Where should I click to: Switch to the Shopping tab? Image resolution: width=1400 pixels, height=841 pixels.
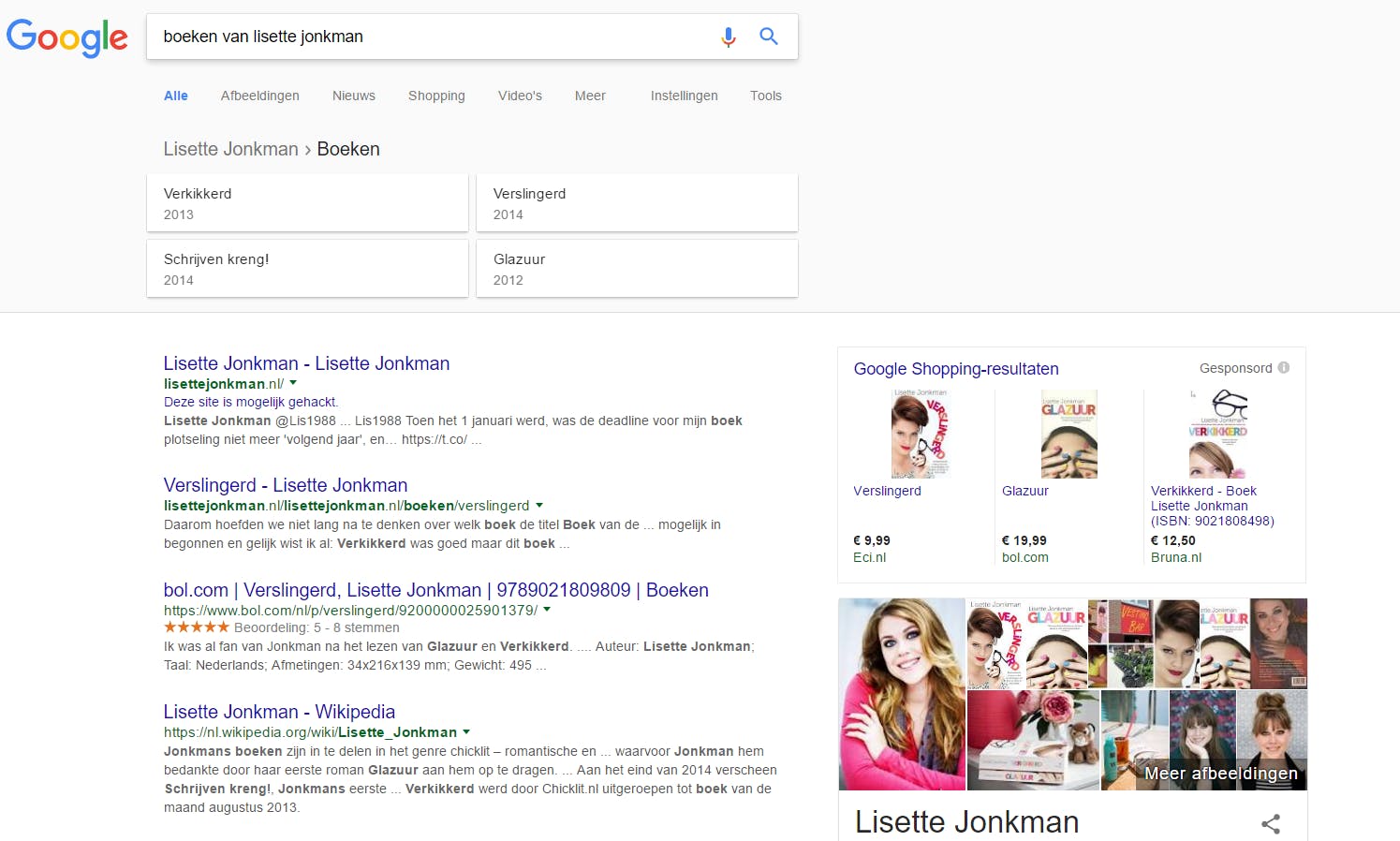point(436,96)
